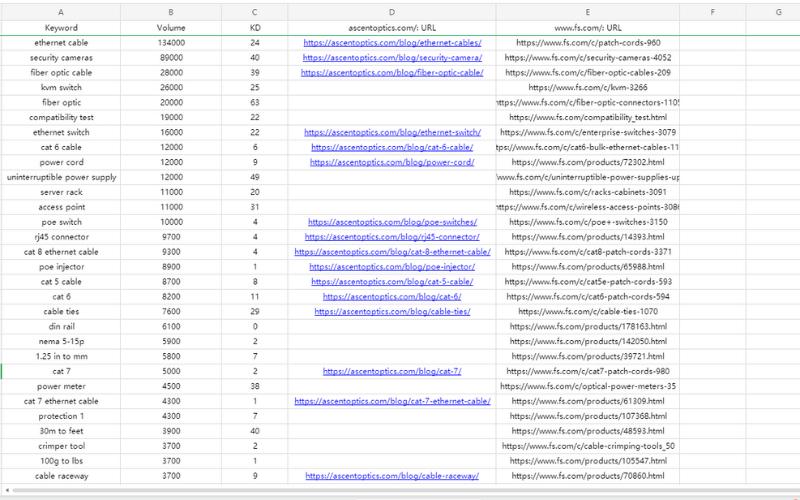Image resolution: width=800 pixels, height=500 pixels.
Task: Select column A header
Action: 61,12
